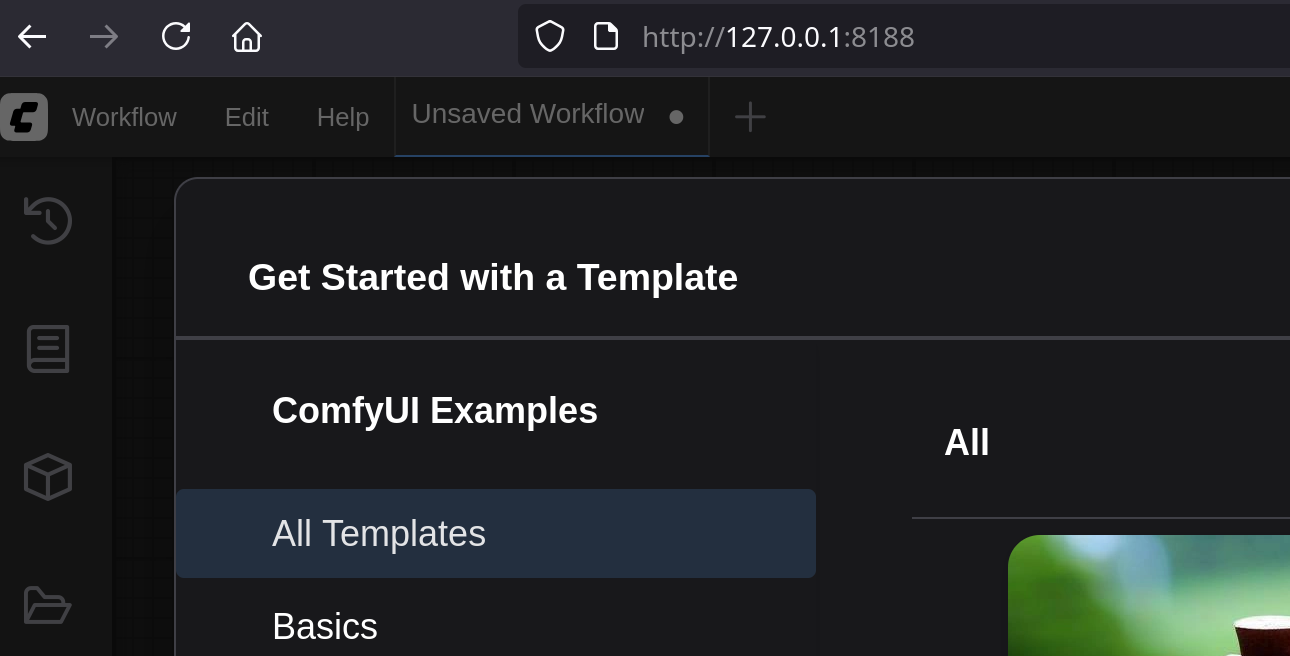The height and width of the screenshot is (656, 1290).
Task: Select the Basics template category
Action: (x=325, y=626)
